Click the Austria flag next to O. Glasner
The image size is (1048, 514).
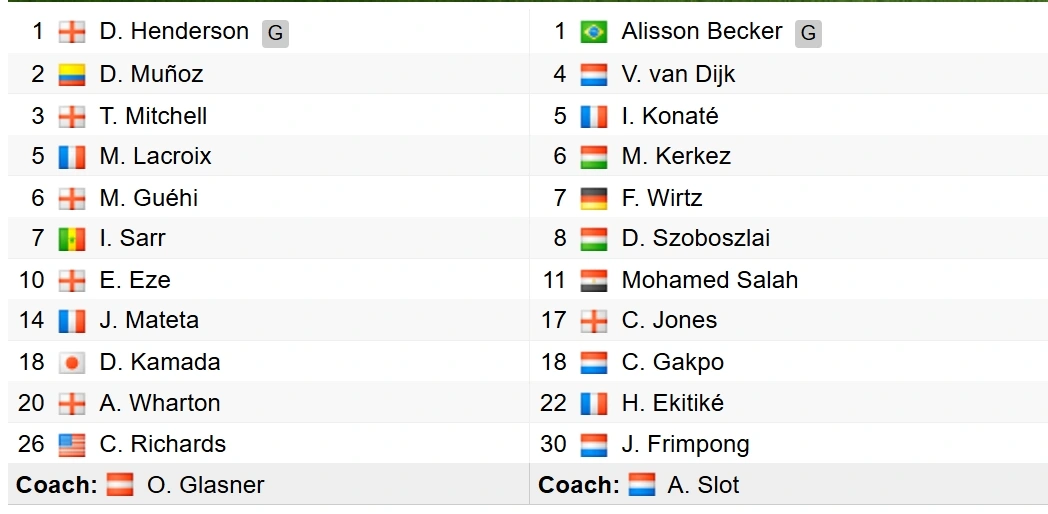(x=120, y=485)
